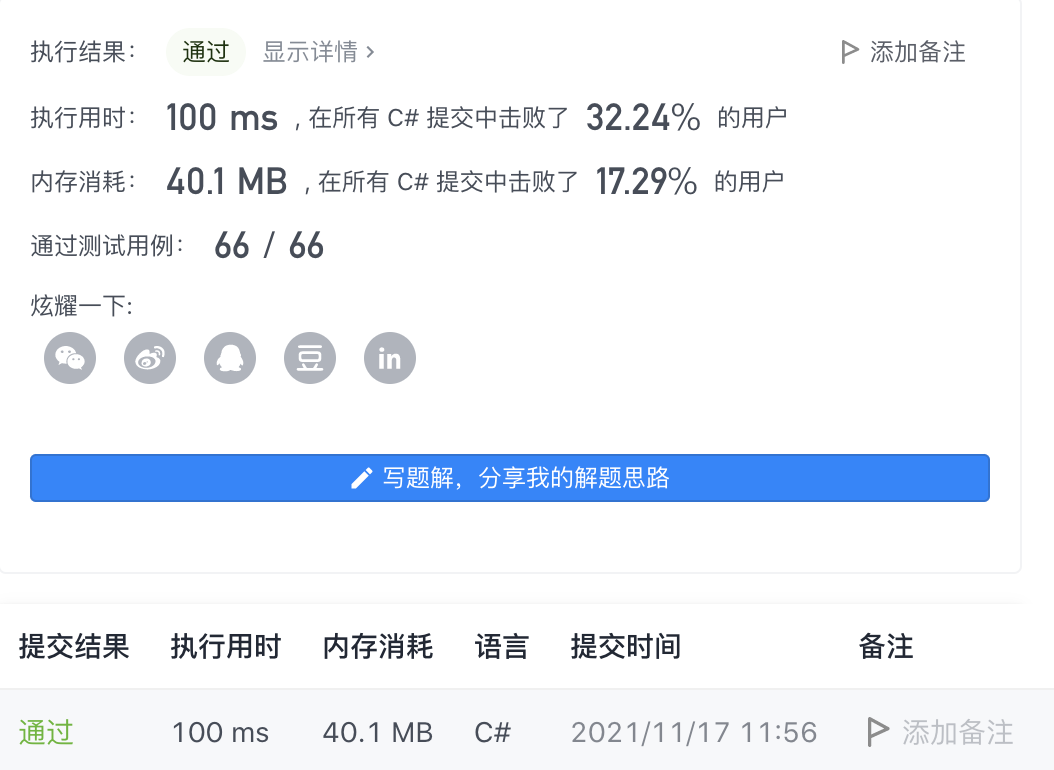1054x770 pixels.
Task: Click the 内存消耗 column header
Action: click(378, 646)
